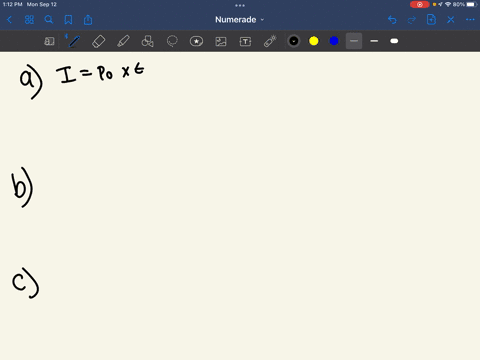
Task: Tap the screen recording indicator
Action: click(x=420, y=4)
